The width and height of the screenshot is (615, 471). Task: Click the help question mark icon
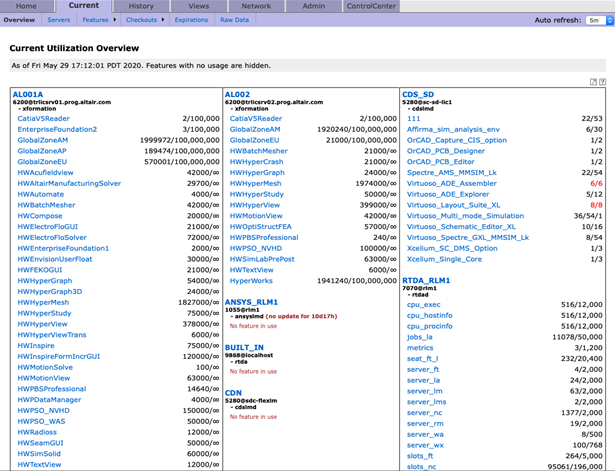(603, 82)
